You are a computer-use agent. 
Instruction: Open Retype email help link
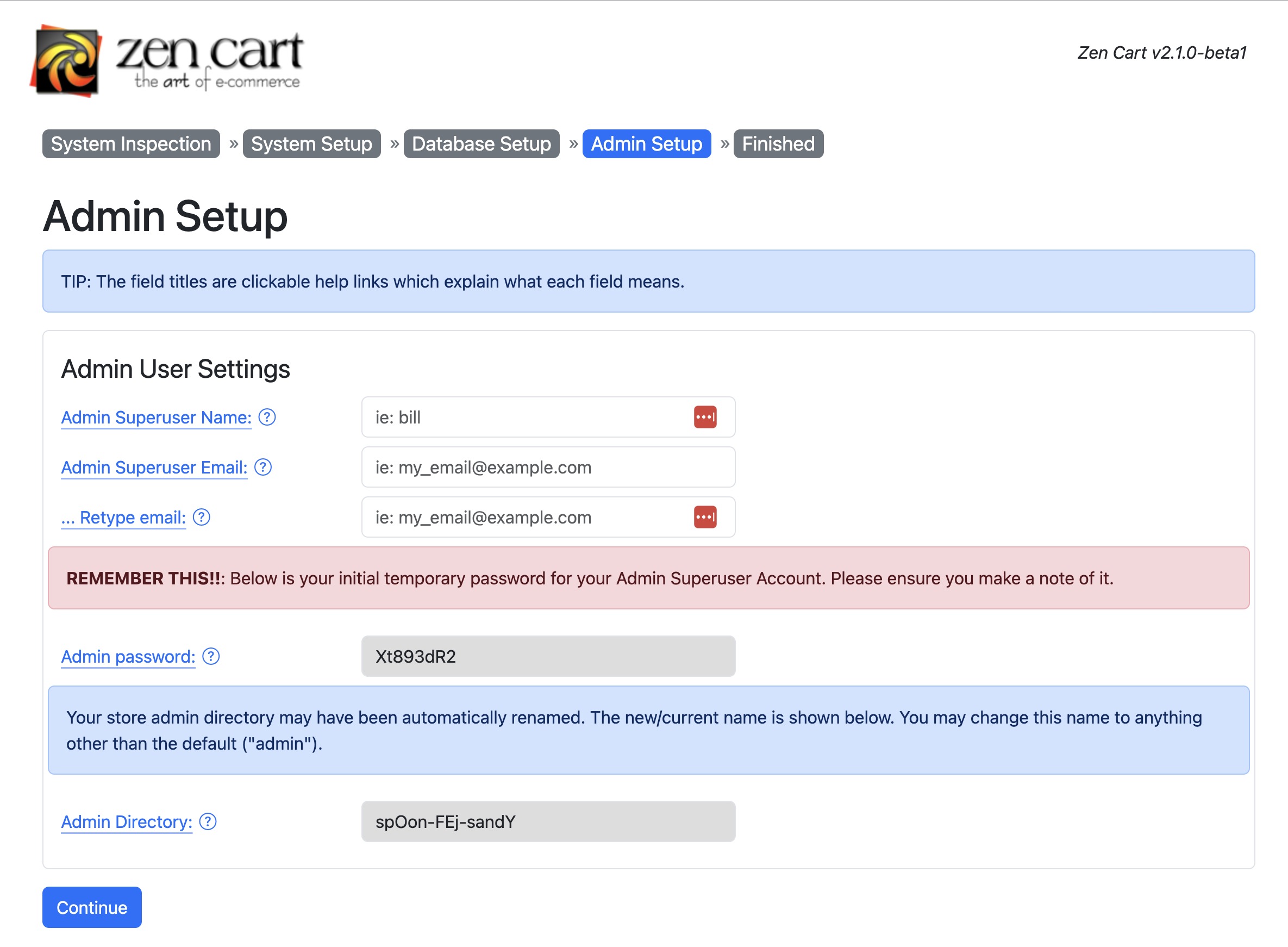[x=124, y=517]
